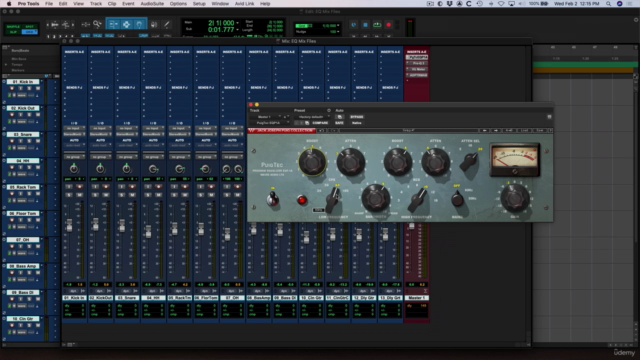Open first channel's output selector dropdown
Image resolution: width=640 pixels, height=360 pixels.
(74, 134)
